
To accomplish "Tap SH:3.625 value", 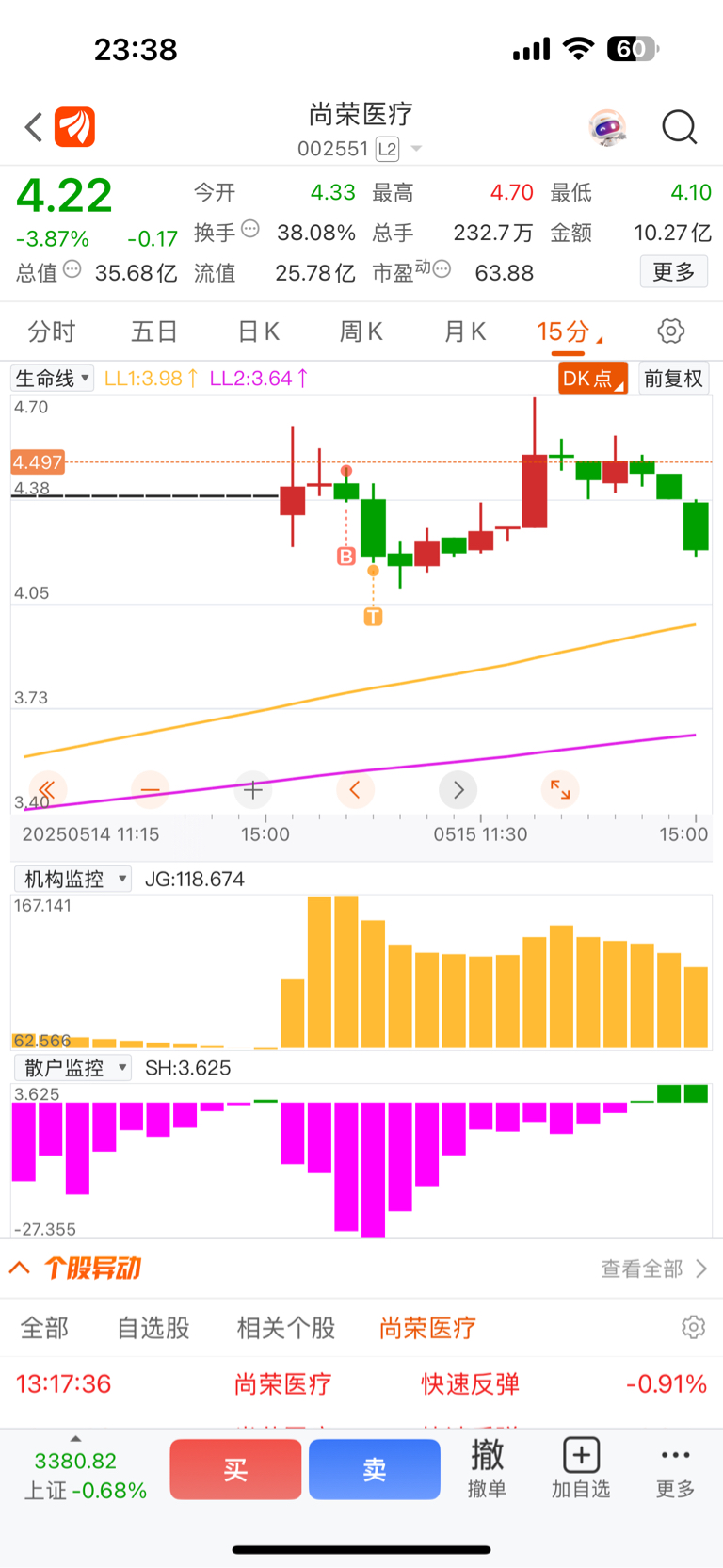I will click(187, 1068).
